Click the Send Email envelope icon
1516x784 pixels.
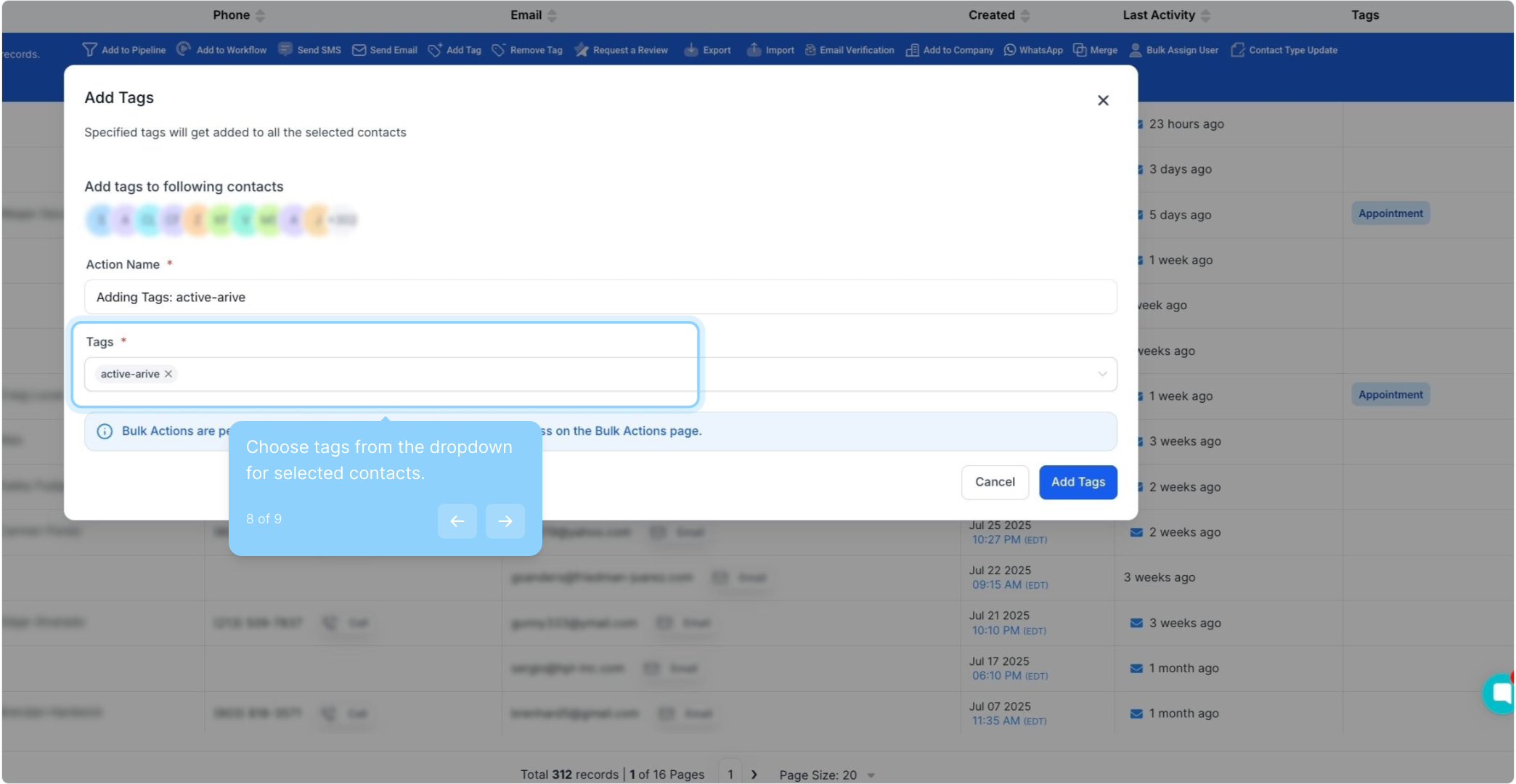[x=359, y=50]
